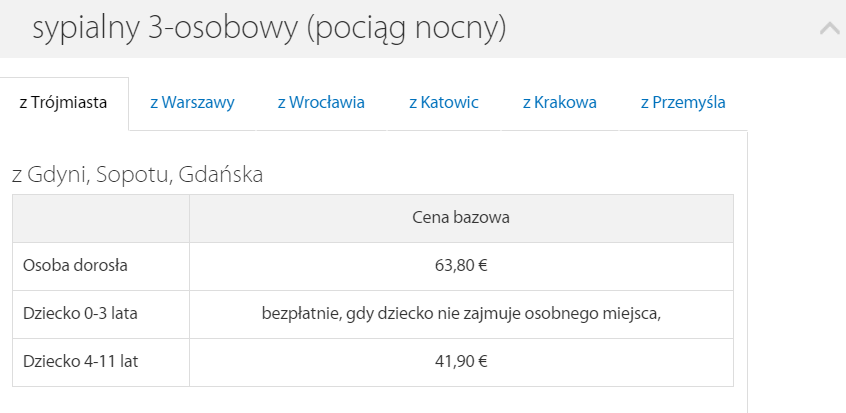Screen dimensions: 846x413
Task: Select the "Osoba dorosła" row label
Action: pyautogui.click(x=76, y=266)
